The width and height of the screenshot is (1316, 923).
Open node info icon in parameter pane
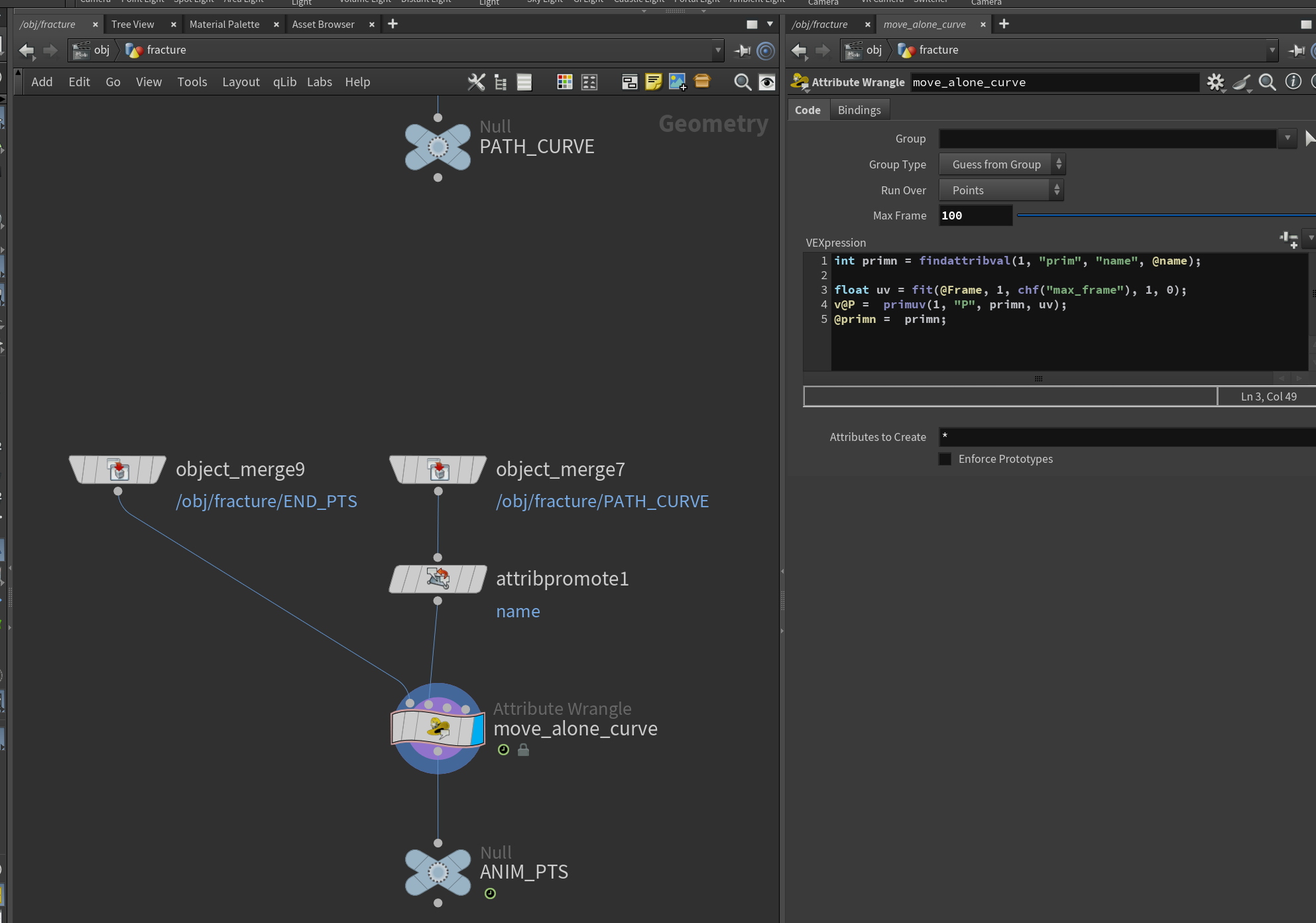1293,82
